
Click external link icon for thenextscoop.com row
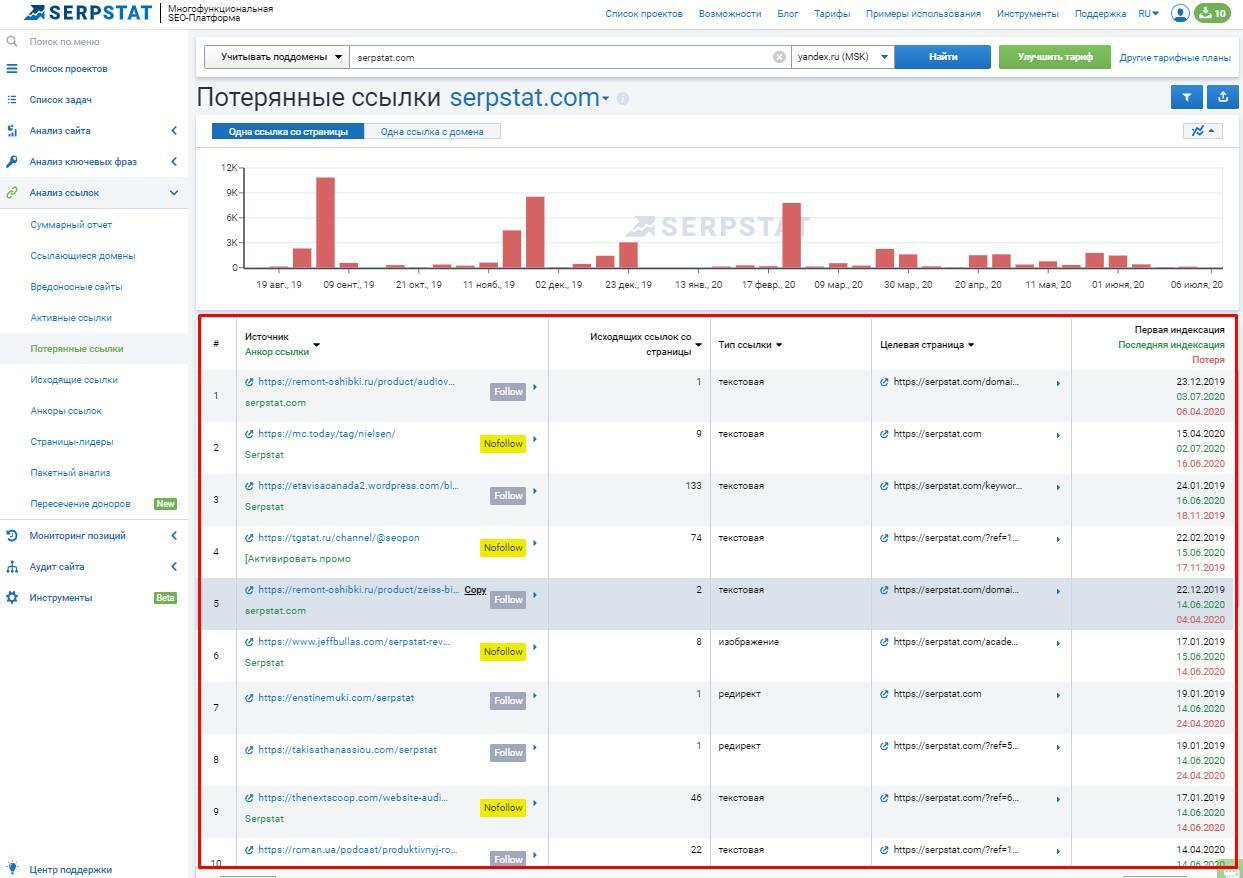[x=250, y=798]
